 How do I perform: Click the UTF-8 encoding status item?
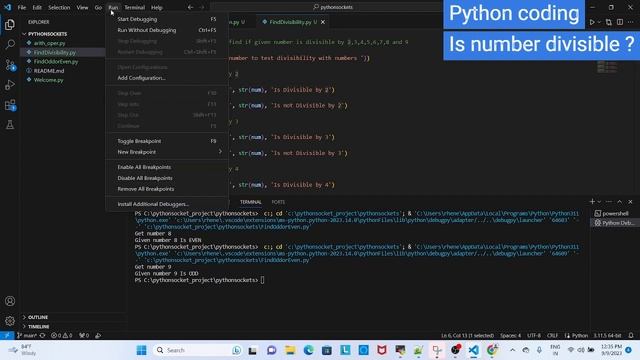[534, 335]
